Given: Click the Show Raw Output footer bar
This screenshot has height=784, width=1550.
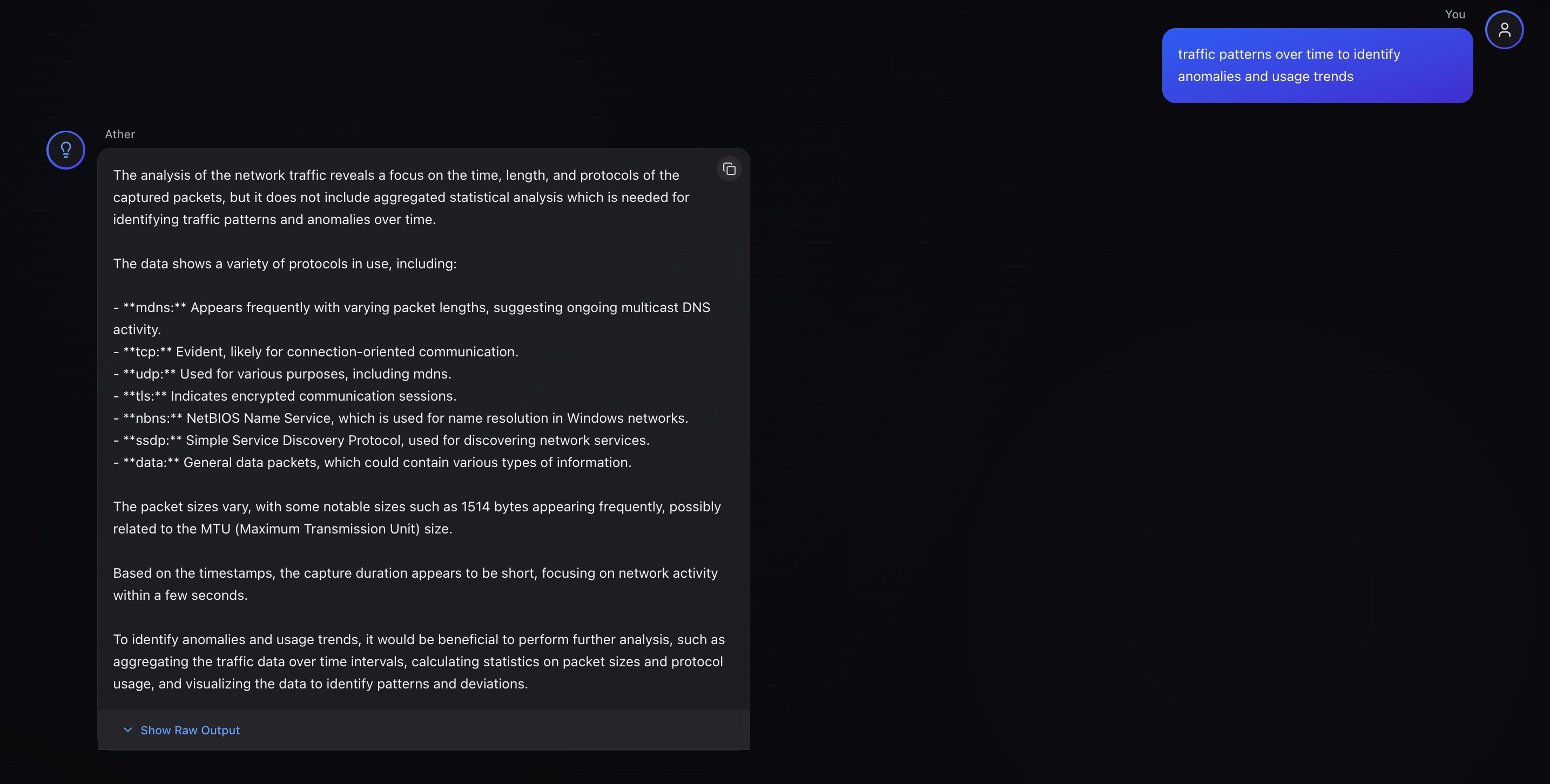Looking at the screenshot, I should tap(423, 730).
